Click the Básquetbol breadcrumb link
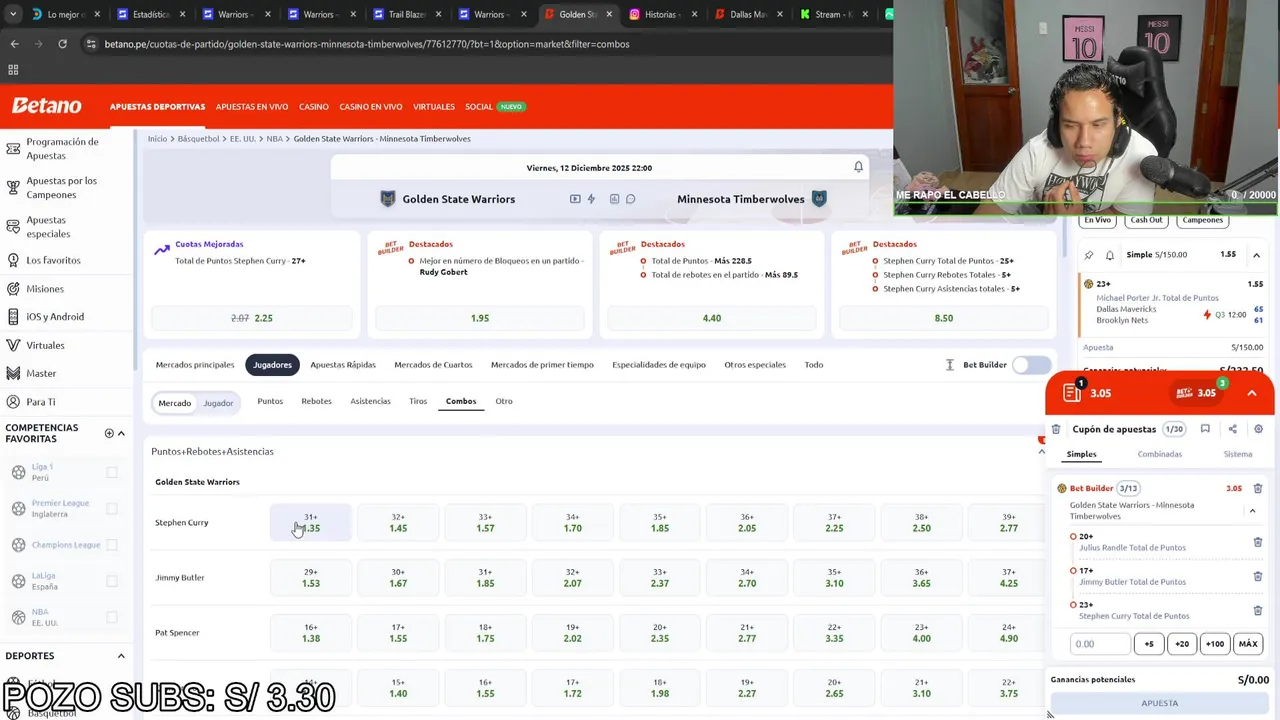The width and height of the screenshot is (1280, 720). pos(198,139)
